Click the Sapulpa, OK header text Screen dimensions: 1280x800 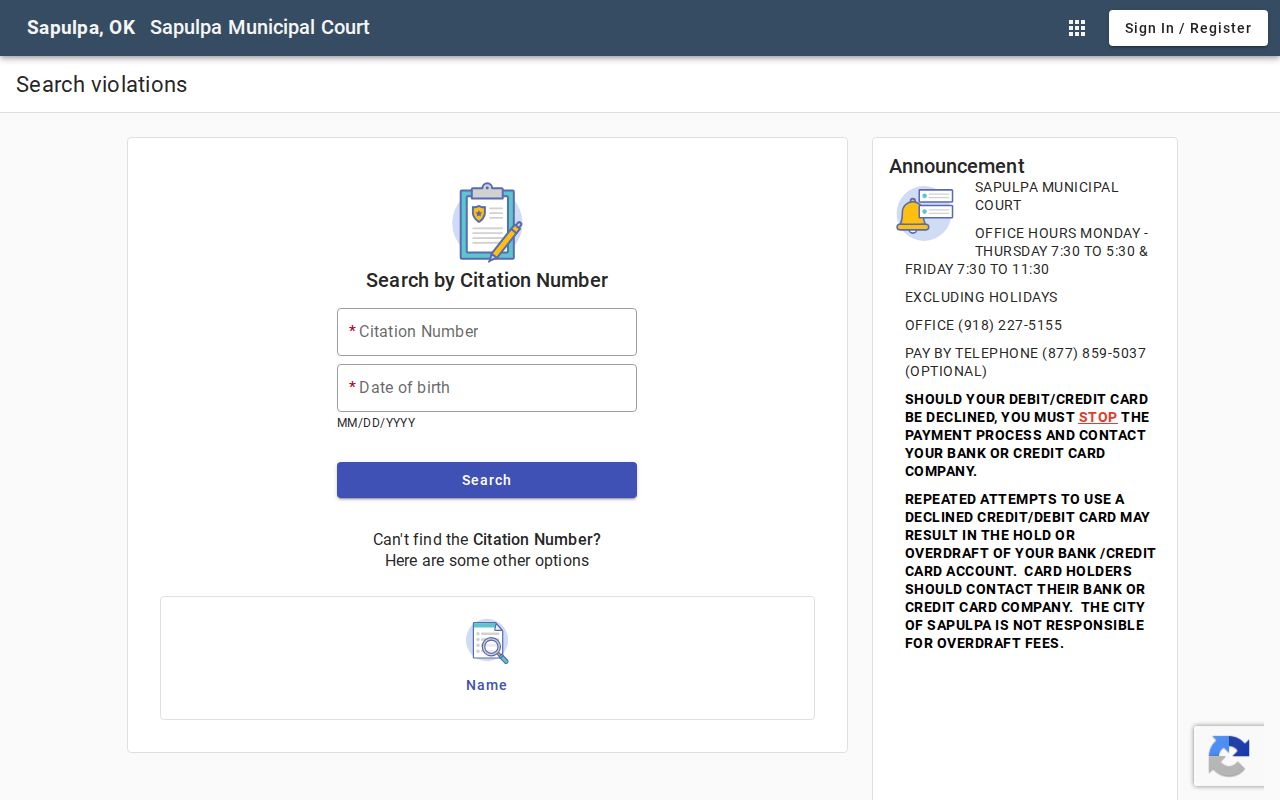pos(81,27)
